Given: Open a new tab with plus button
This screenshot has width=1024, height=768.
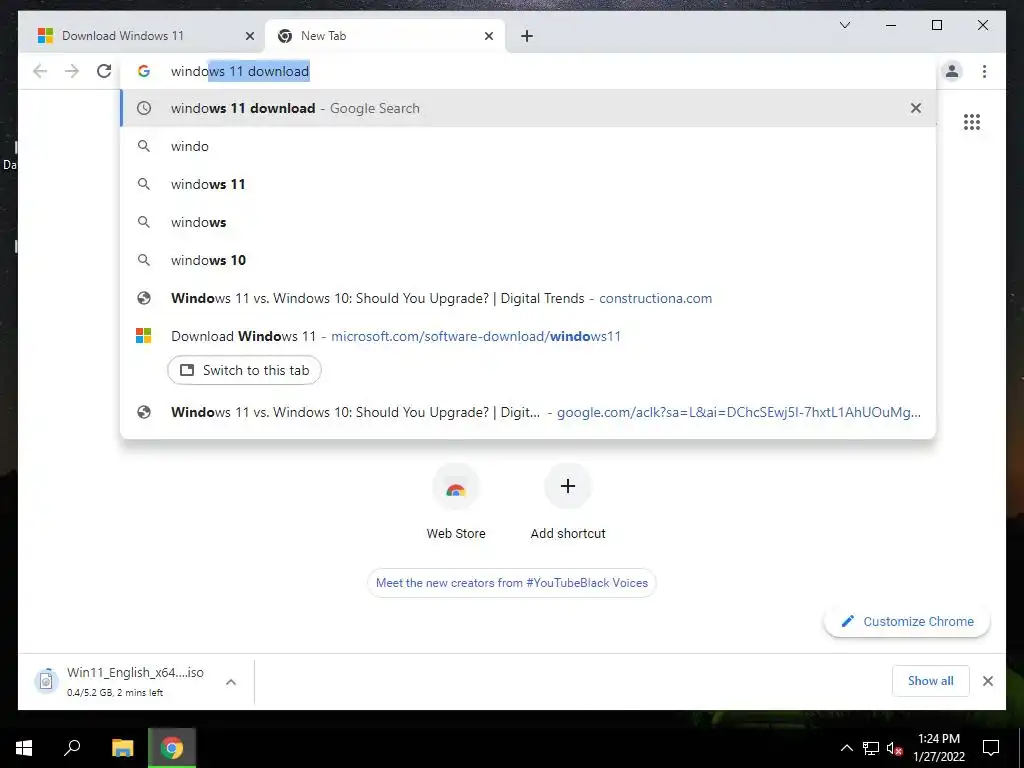Looking at the screenshot, I should tap(527, 36).
